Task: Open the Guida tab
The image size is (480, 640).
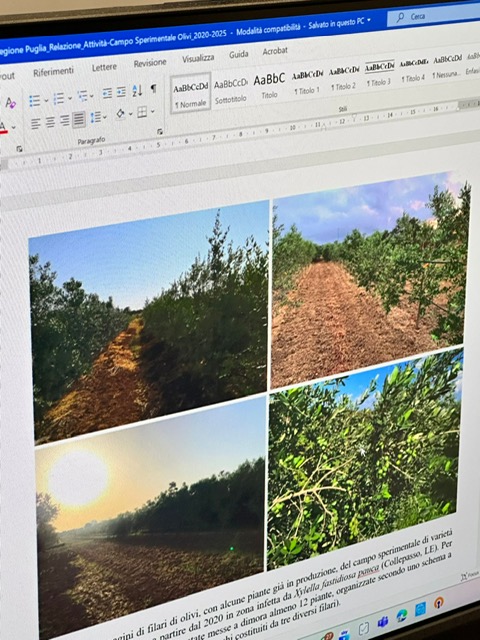Action: click(x=238, y=54)
